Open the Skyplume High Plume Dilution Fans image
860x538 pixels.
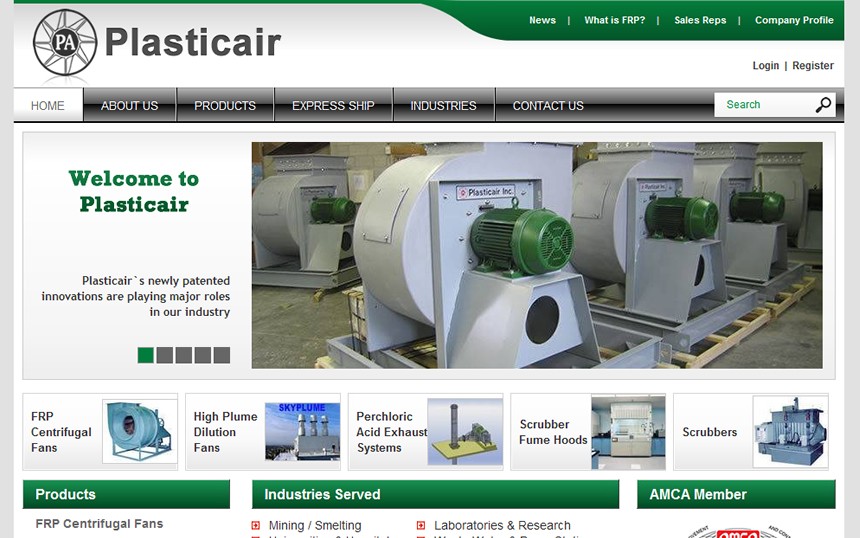click(x=302, y=432)
